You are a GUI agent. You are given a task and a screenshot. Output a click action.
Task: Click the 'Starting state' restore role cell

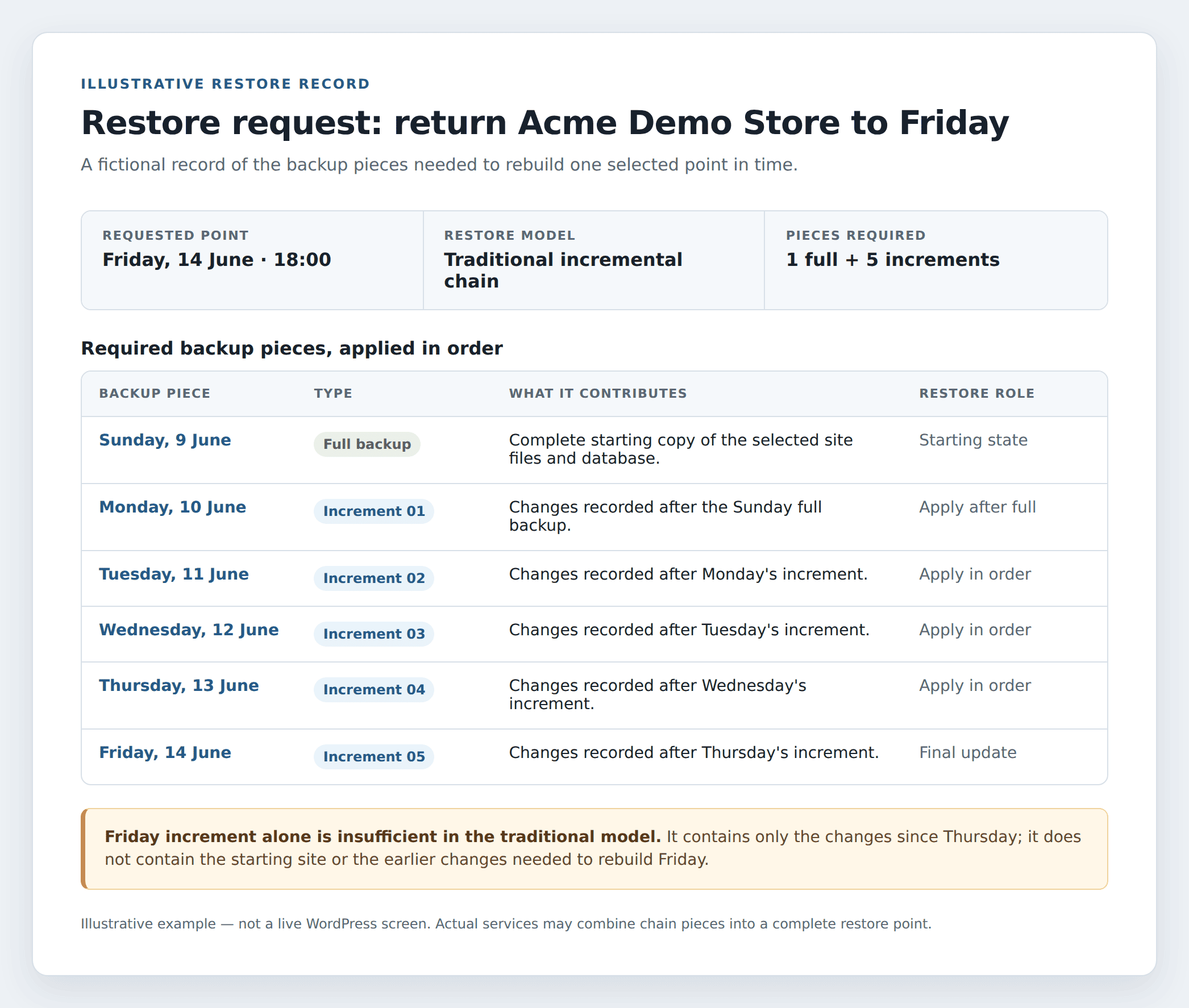click(973, 440)
